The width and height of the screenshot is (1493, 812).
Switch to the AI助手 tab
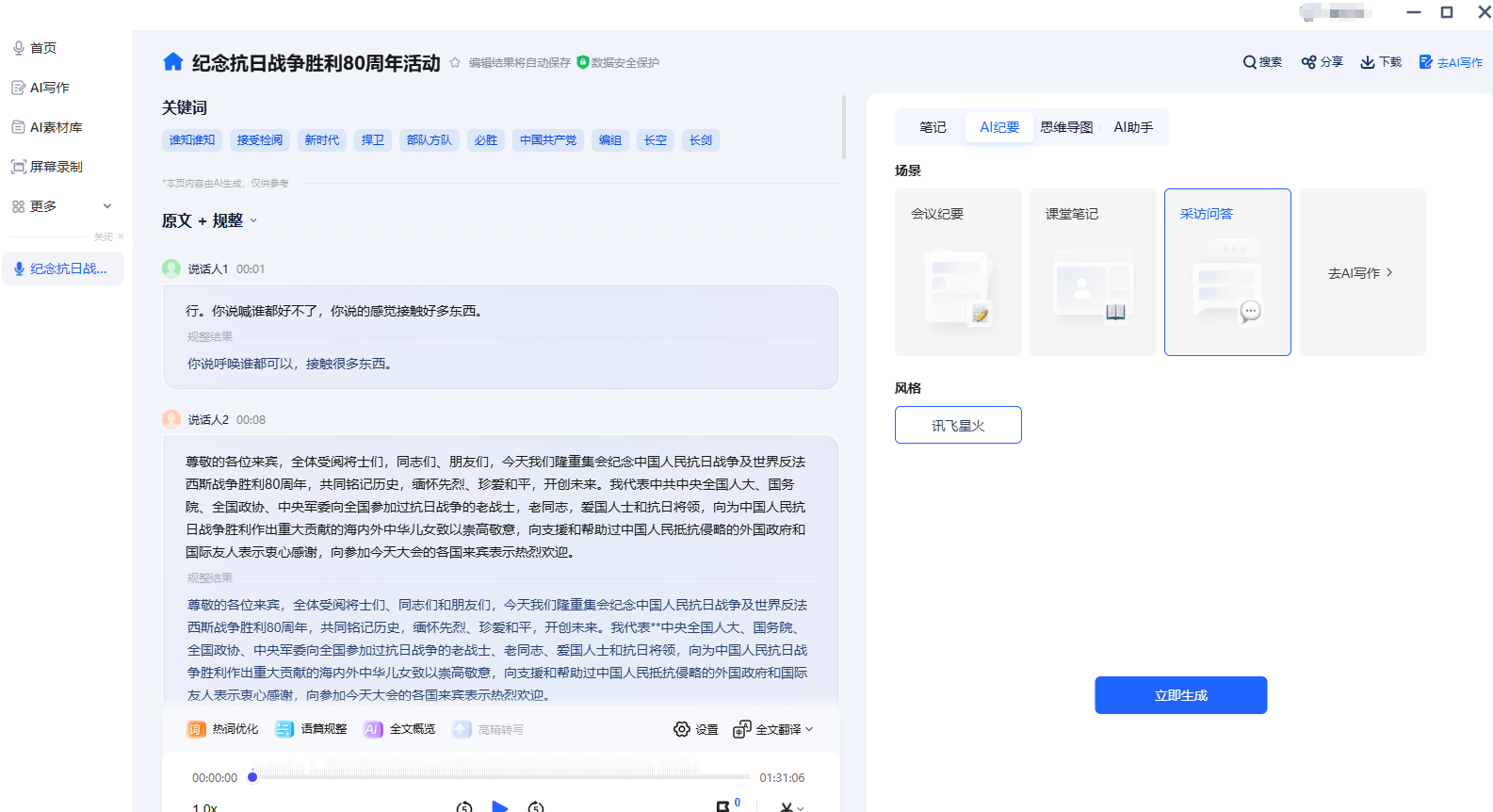(x=1133, y=127)
